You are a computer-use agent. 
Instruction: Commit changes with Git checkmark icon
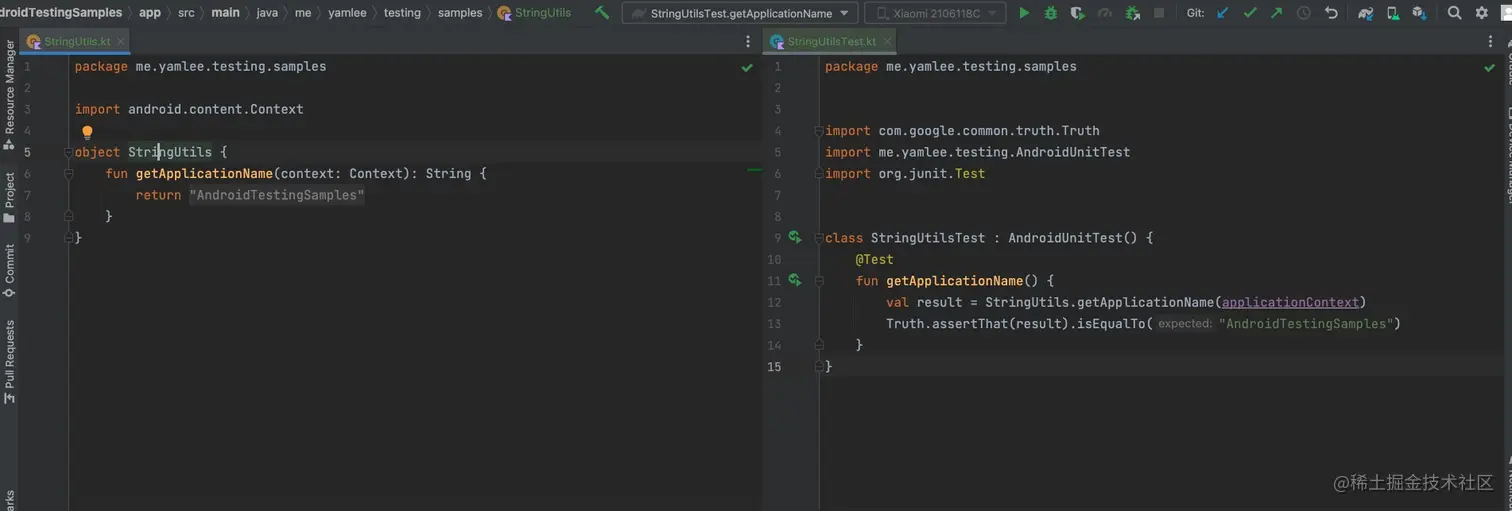pos(1250,13)
